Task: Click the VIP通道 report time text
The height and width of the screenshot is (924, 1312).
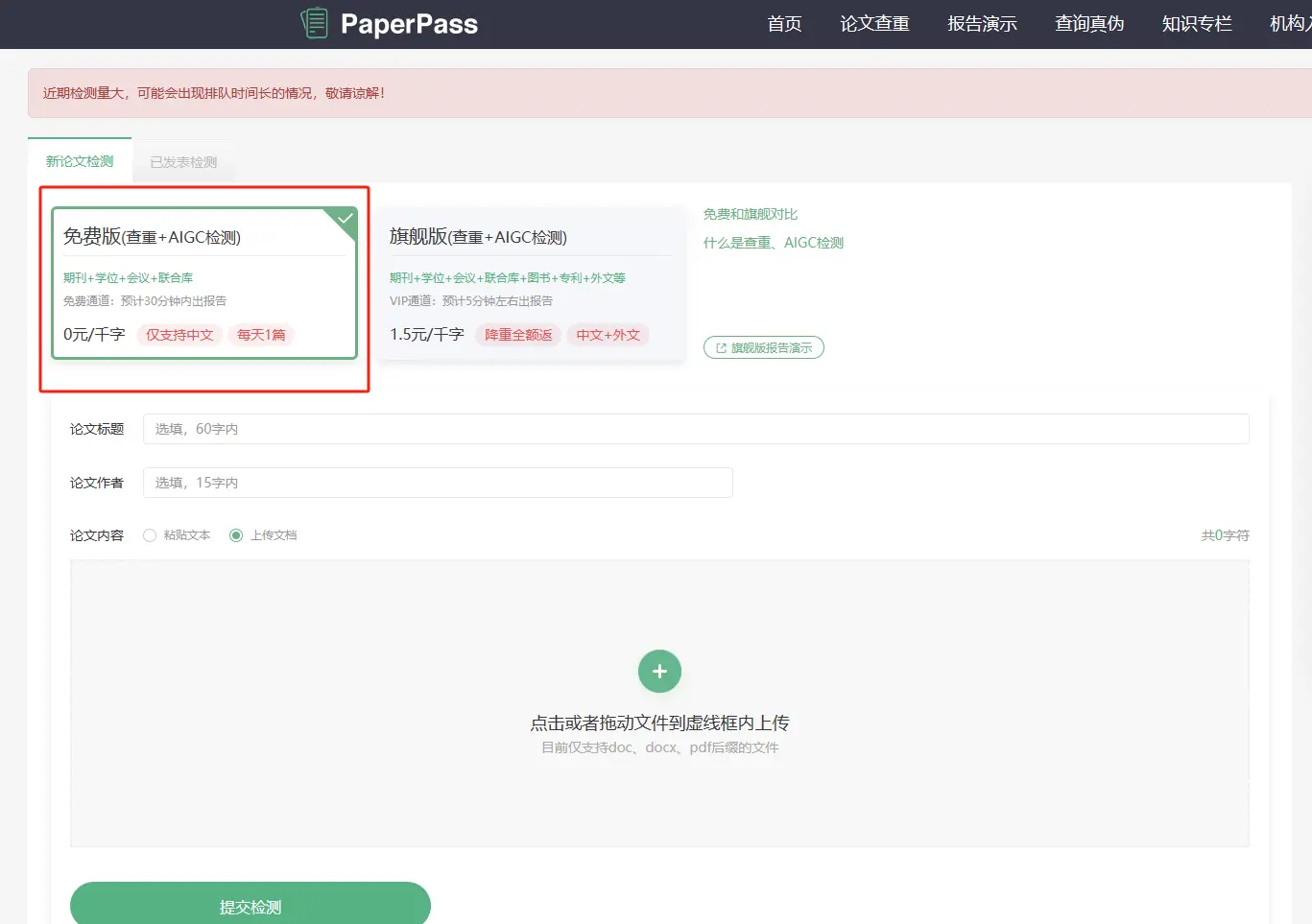Action: (471, 301)
